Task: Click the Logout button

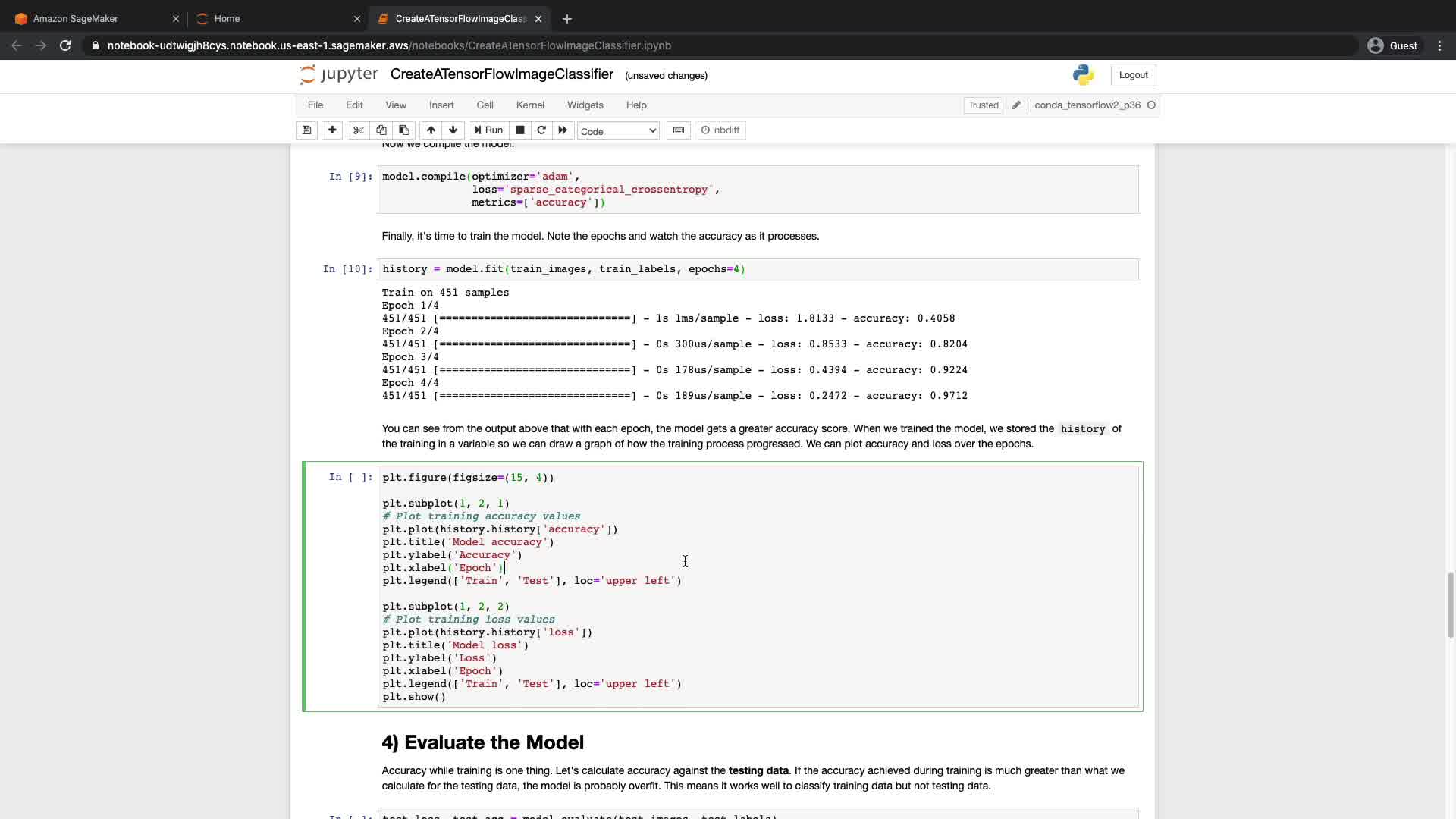Action: point(1133,75)
